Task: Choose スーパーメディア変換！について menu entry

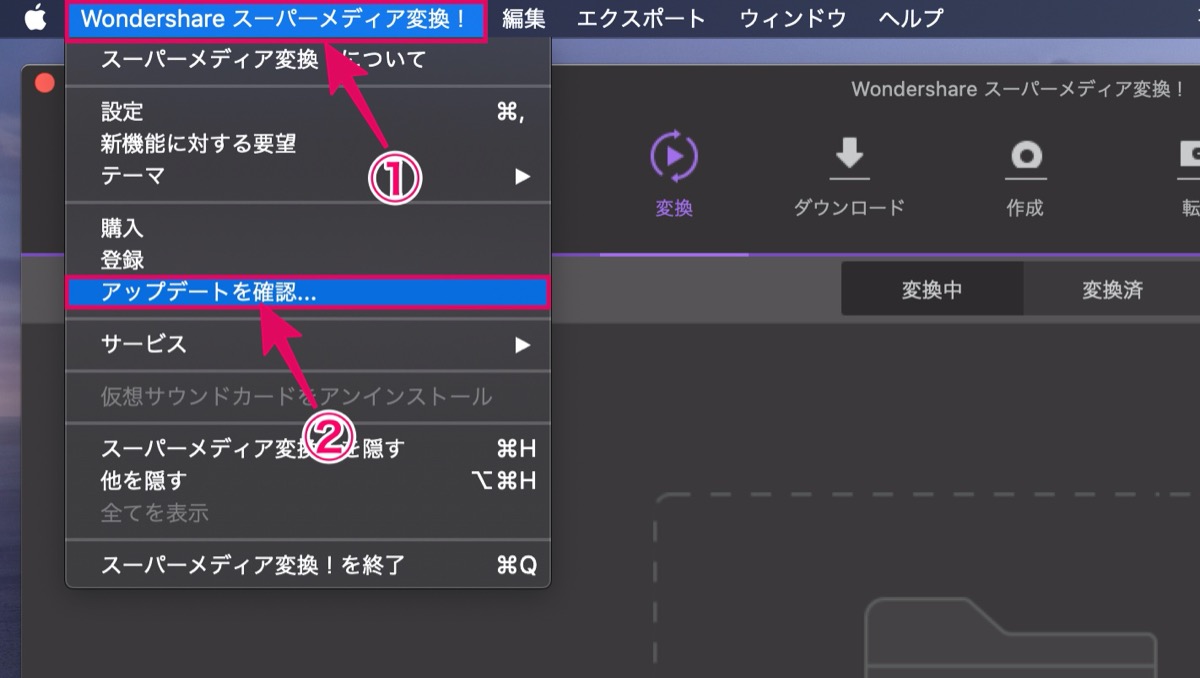Action: [308, 60]
